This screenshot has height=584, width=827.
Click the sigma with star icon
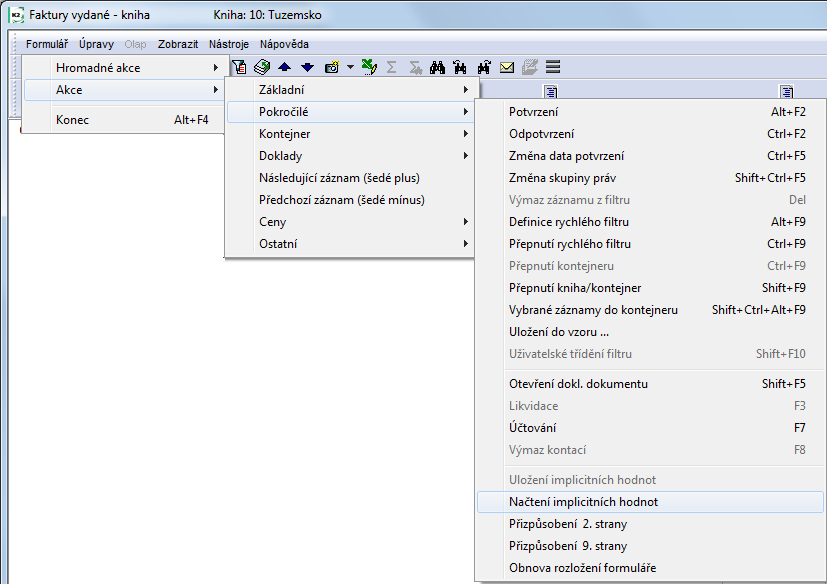[415, 67]
